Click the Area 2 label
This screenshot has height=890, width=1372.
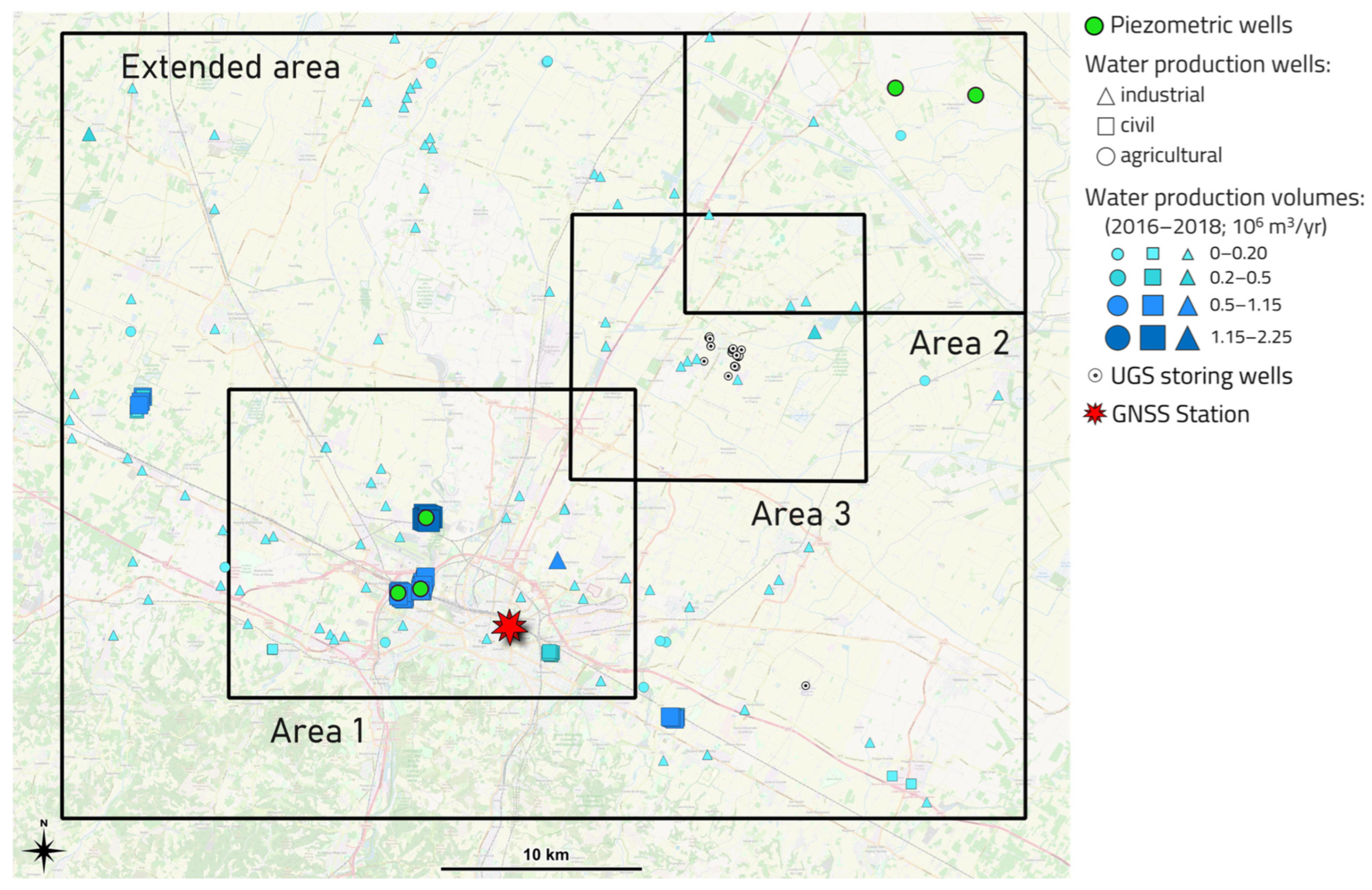[959, 344]
